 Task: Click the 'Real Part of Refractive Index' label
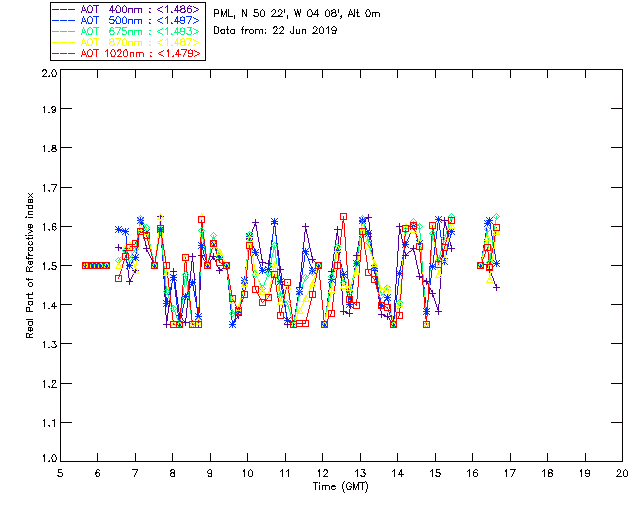point(30,265)
